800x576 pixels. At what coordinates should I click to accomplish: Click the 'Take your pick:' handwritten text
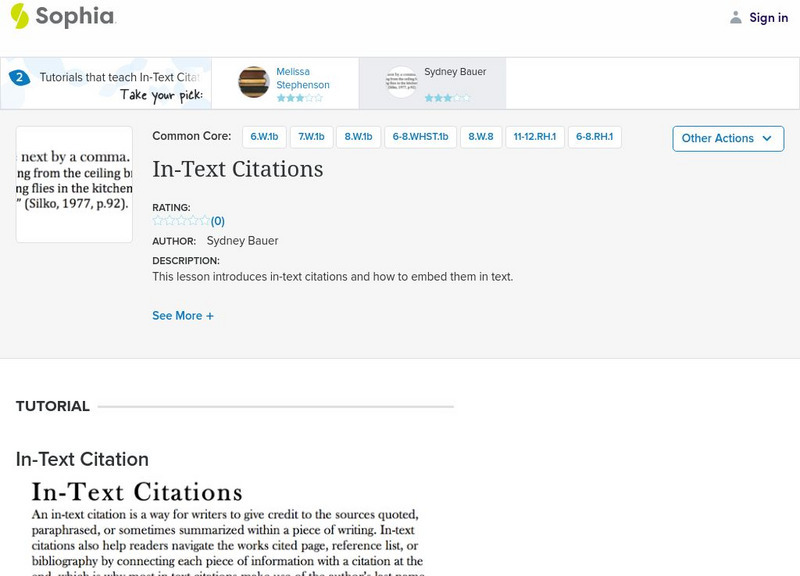[162, 95]
